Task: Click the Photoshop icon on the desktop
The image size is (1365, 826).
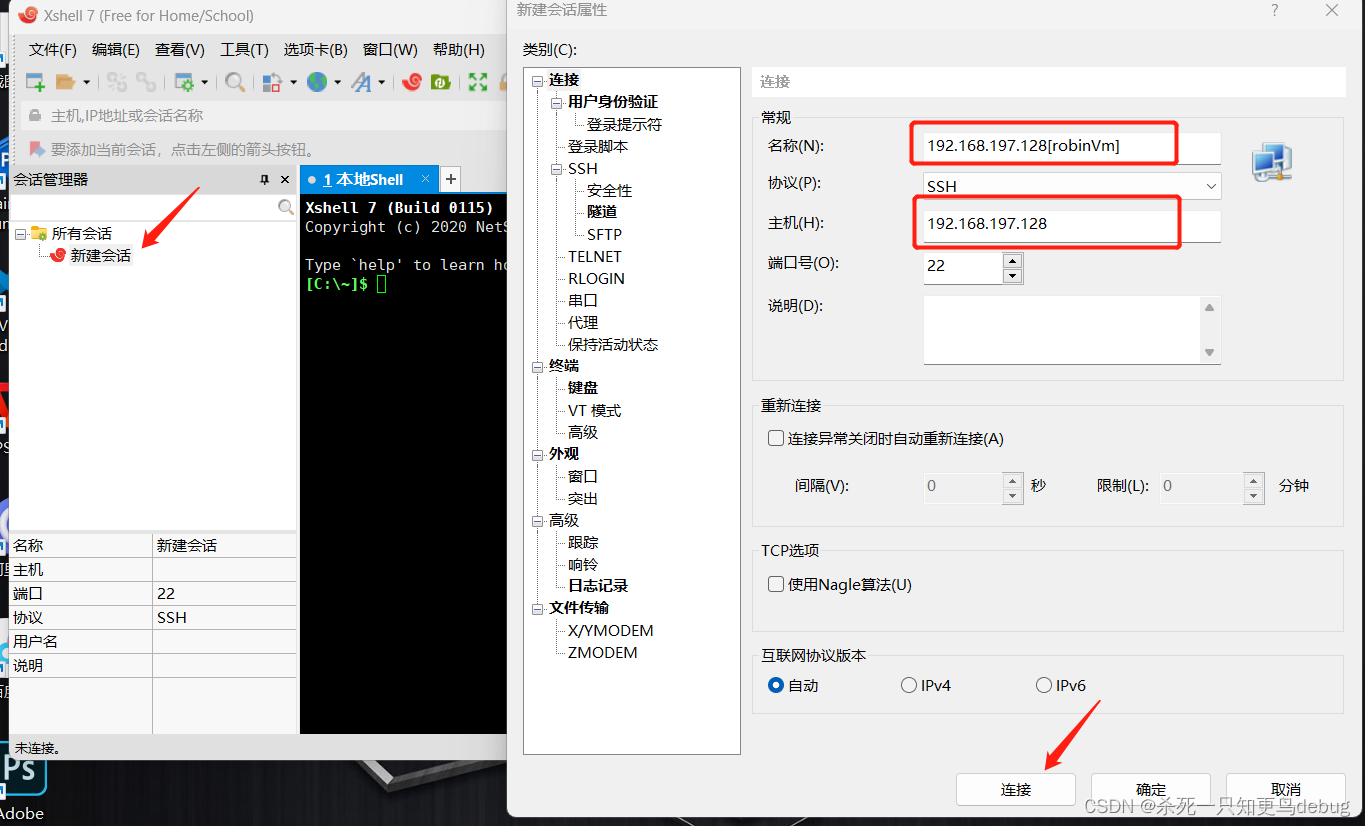Action: (20, 772)
